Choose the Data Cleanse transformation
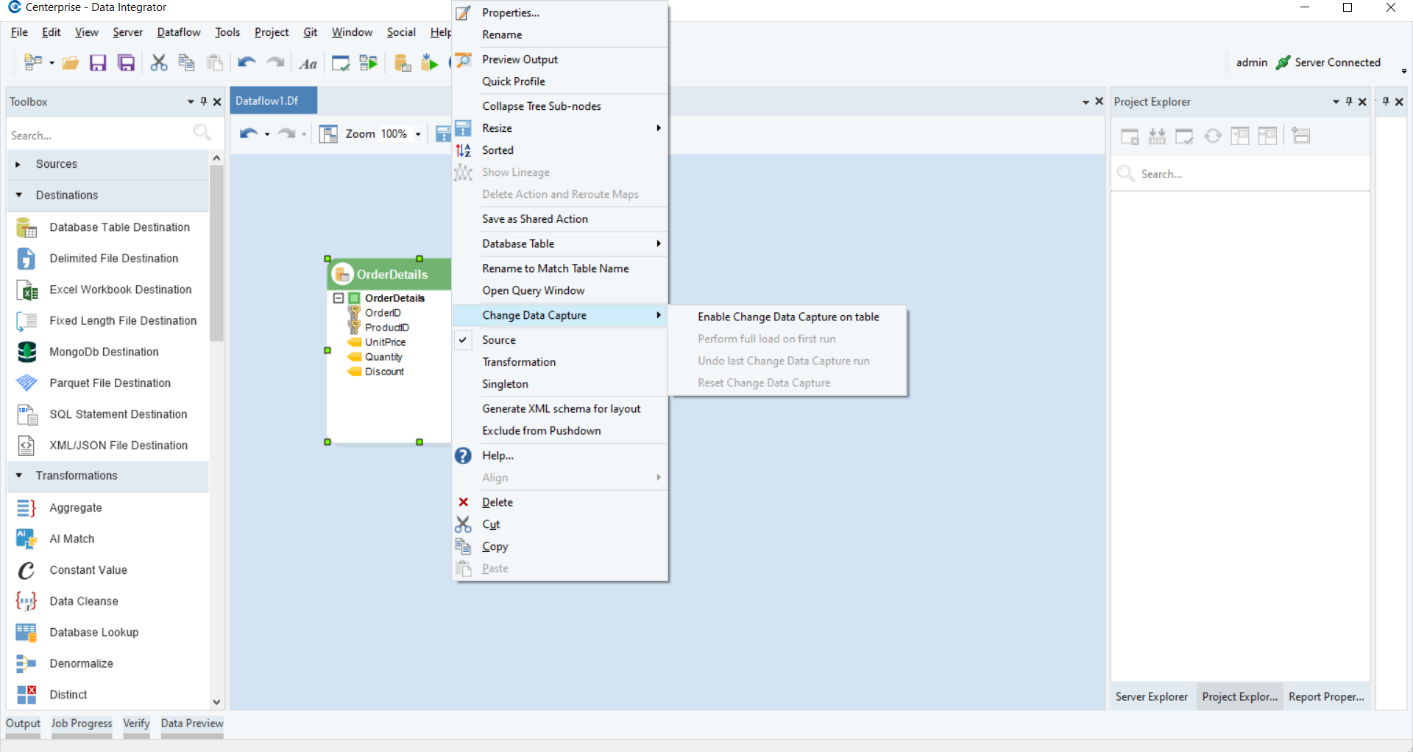 coord(84,601)
